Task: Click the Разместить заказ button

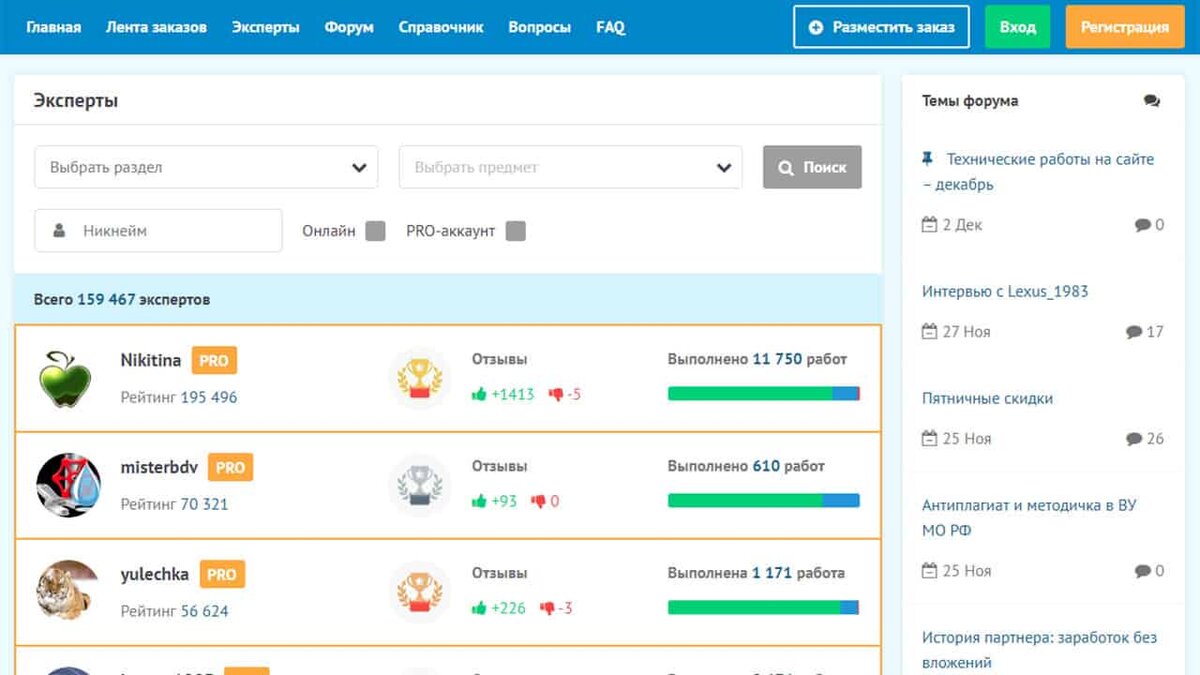Action: coord(881,27)
